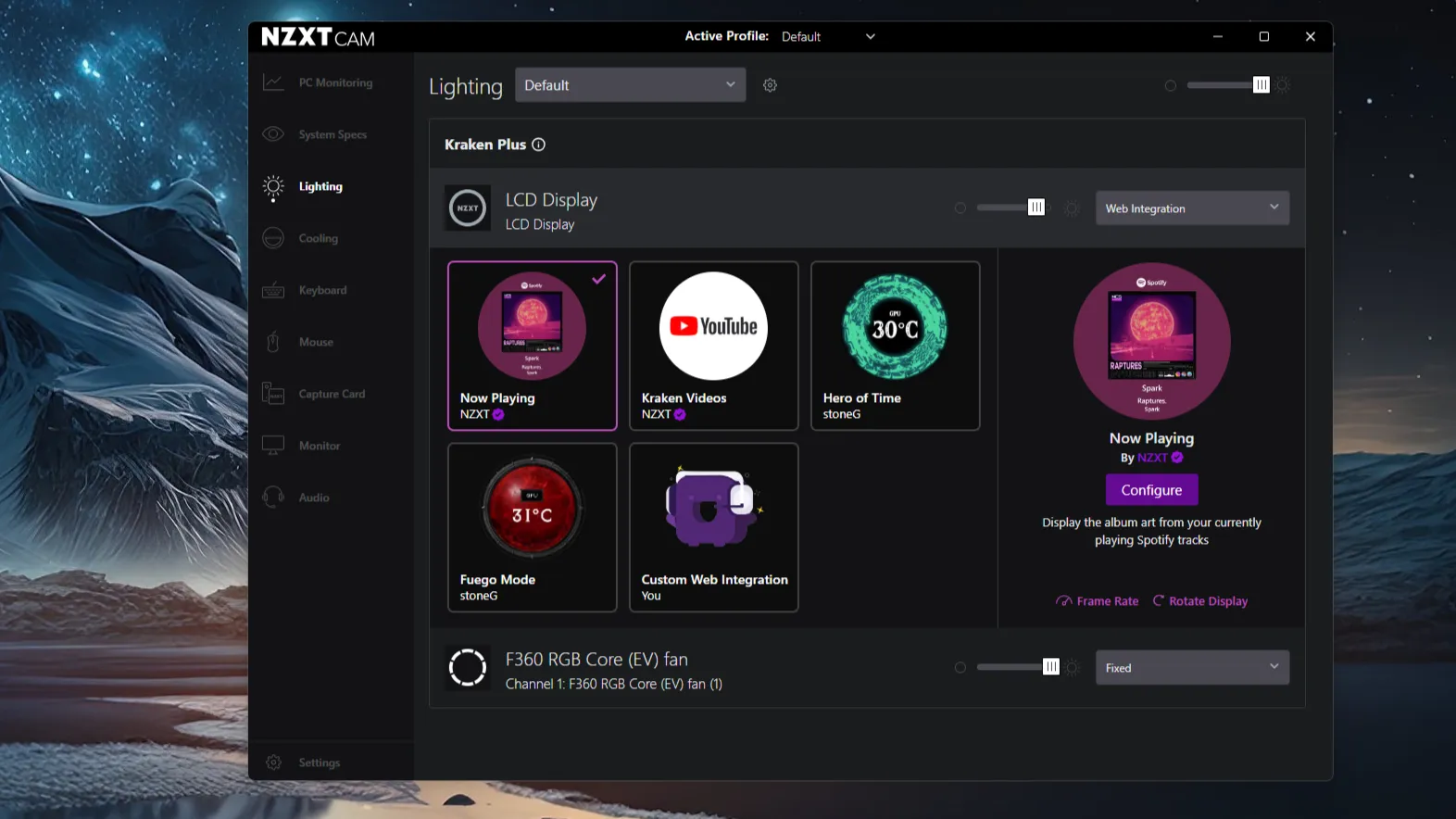
Task: Open the Fixed lighting mode dropdown
Action: coord(1192,668)
